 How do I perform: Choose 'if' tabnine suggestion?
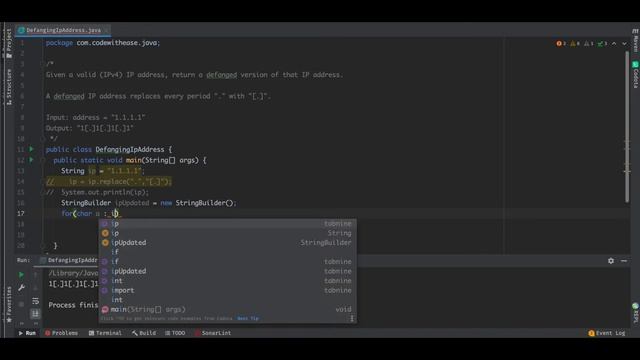tap(228, 262)
